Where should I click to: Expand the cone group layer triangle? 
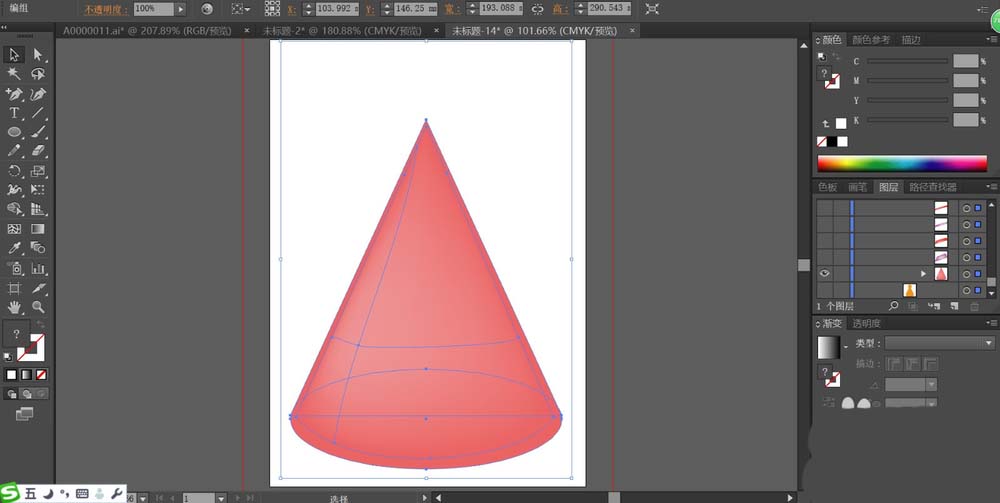point(923,274)
